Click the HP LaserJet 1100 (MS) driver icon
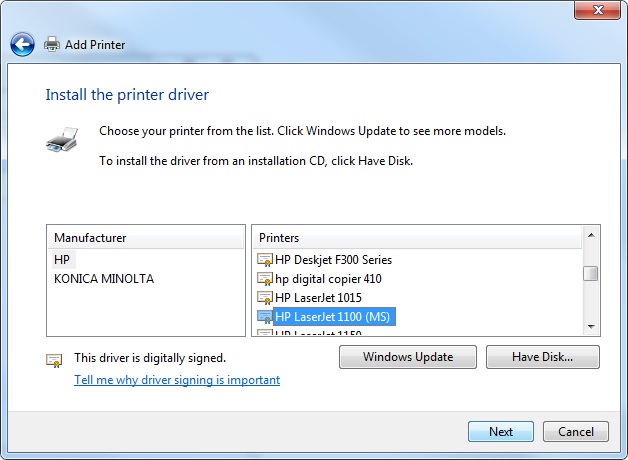This screenshot has height=460, width=628. coord(264,317)
